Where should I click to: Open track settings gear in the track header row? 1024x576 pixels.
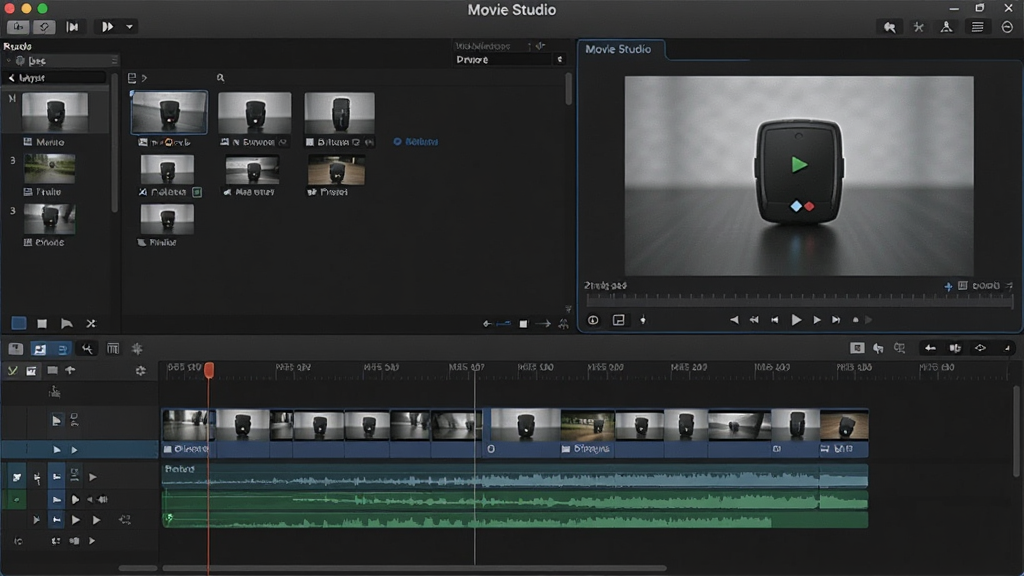(140, 371)
